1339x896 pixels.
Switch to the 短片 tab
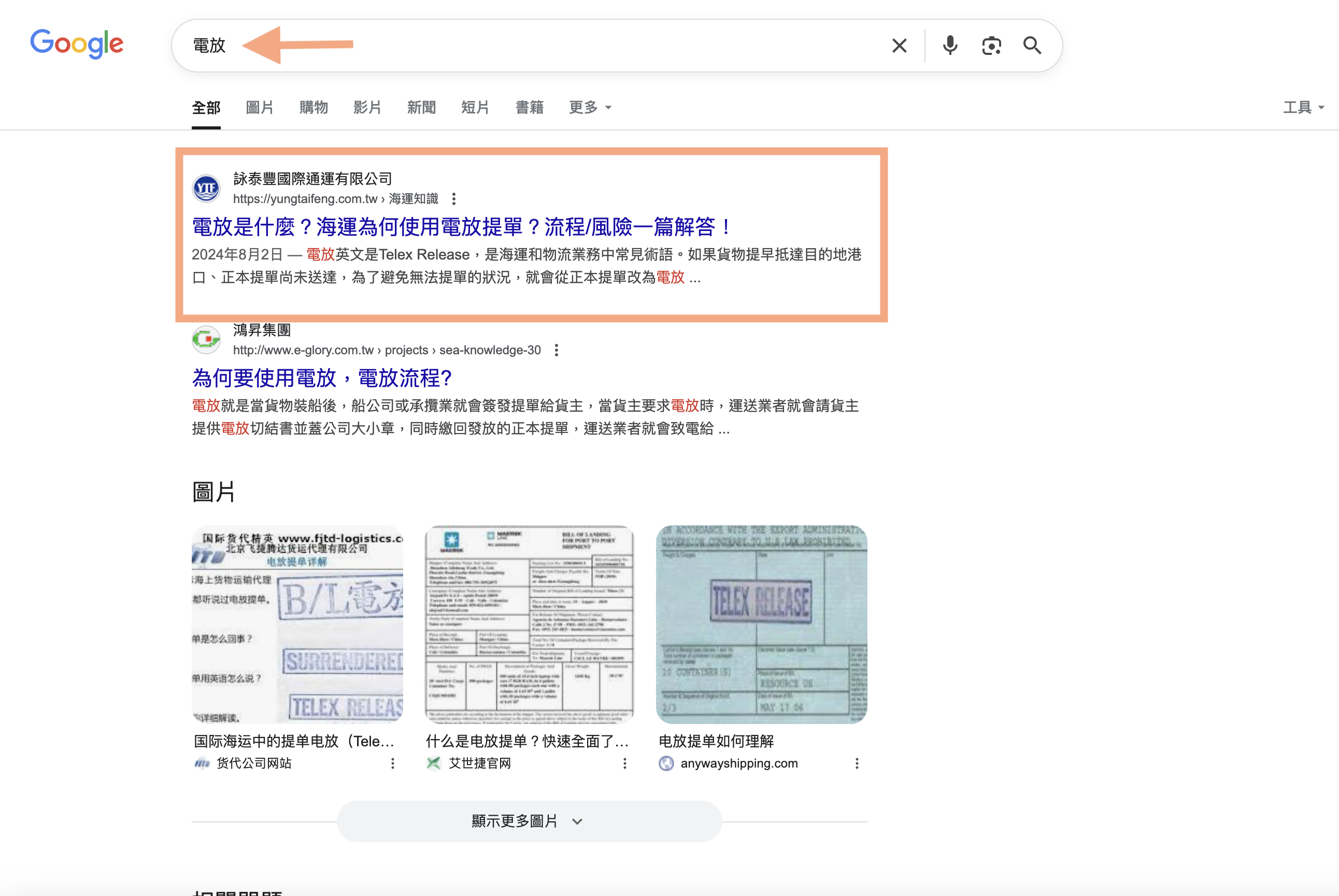click(475, 107)
